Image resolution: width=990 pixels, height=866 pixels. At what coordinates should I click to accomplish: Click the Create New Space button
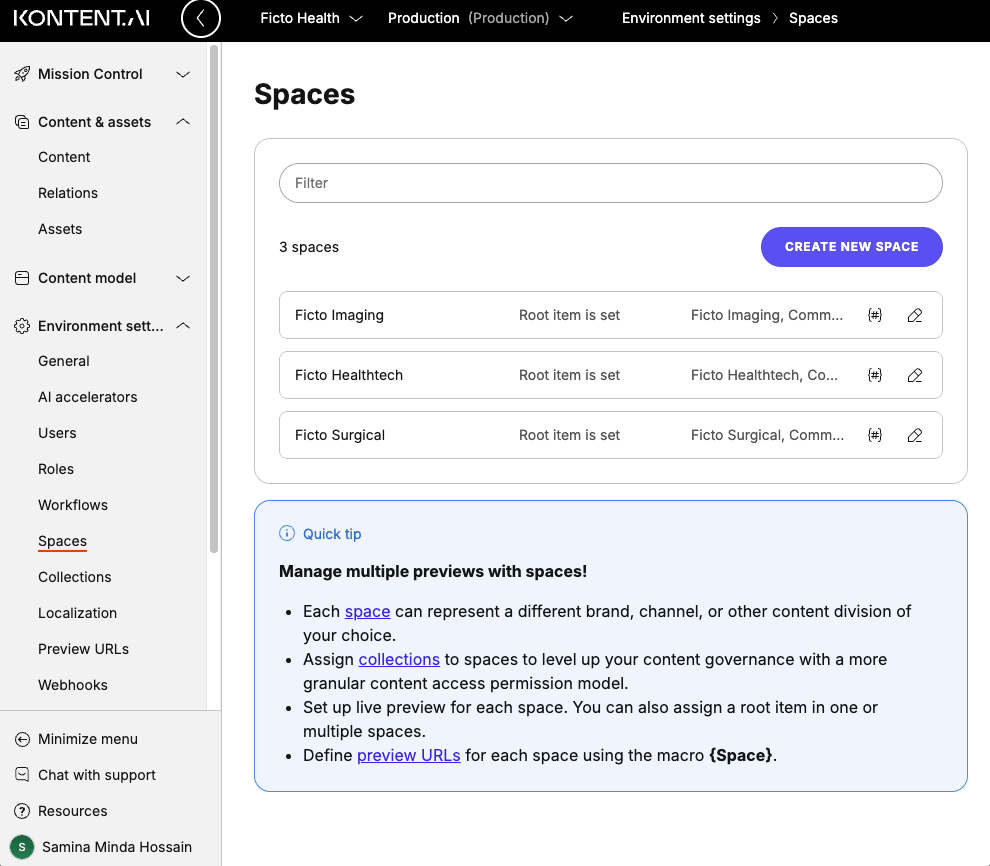coord(851,247)
